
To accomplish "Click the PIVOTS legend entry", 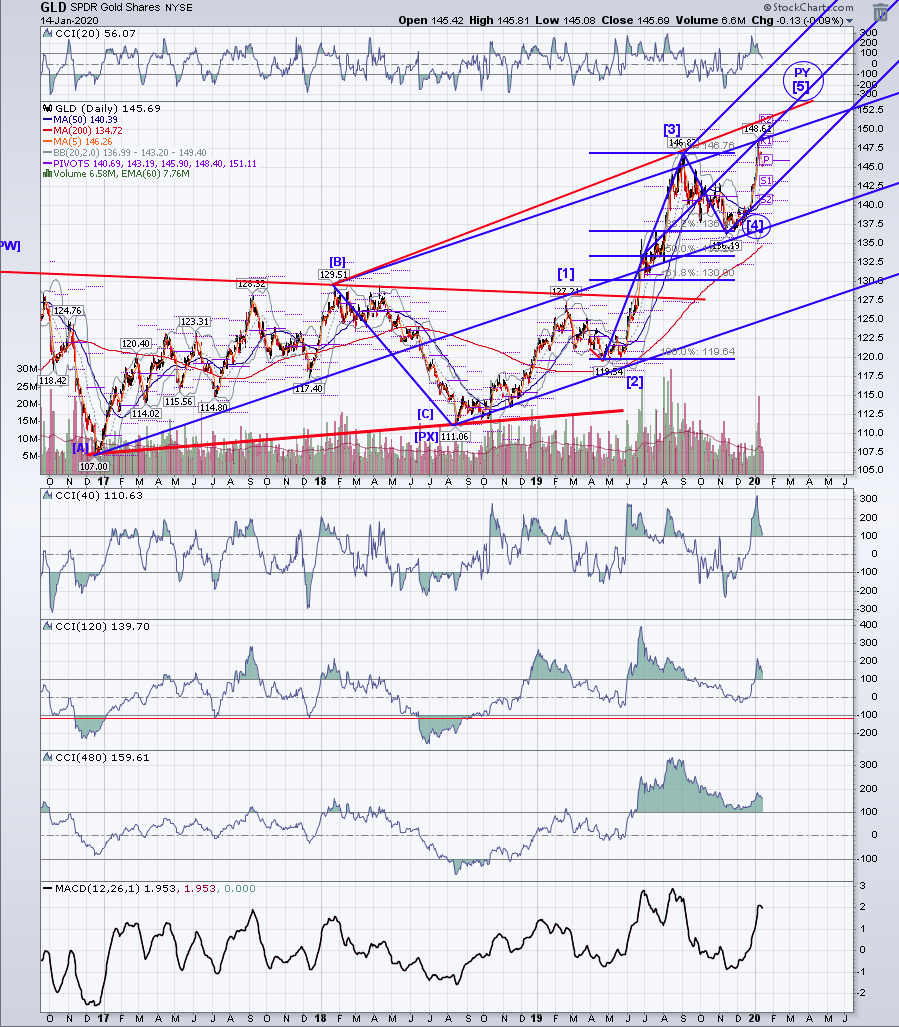I will pos(150,163).
